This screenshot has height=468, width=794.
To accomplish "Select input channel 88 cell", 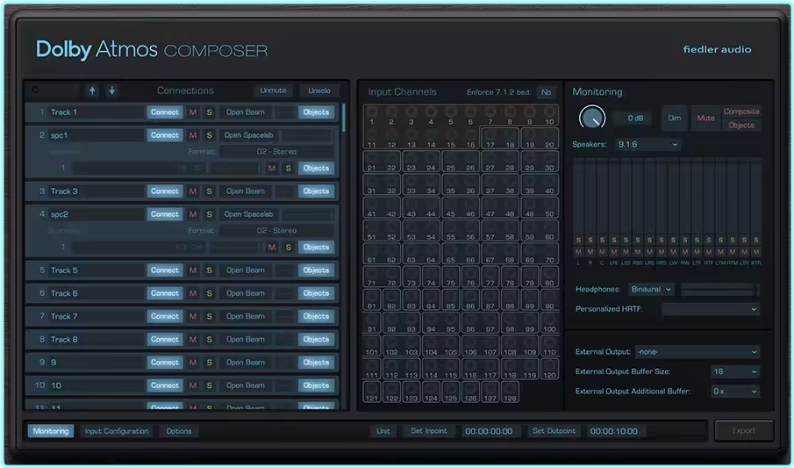I will [510, 300].
